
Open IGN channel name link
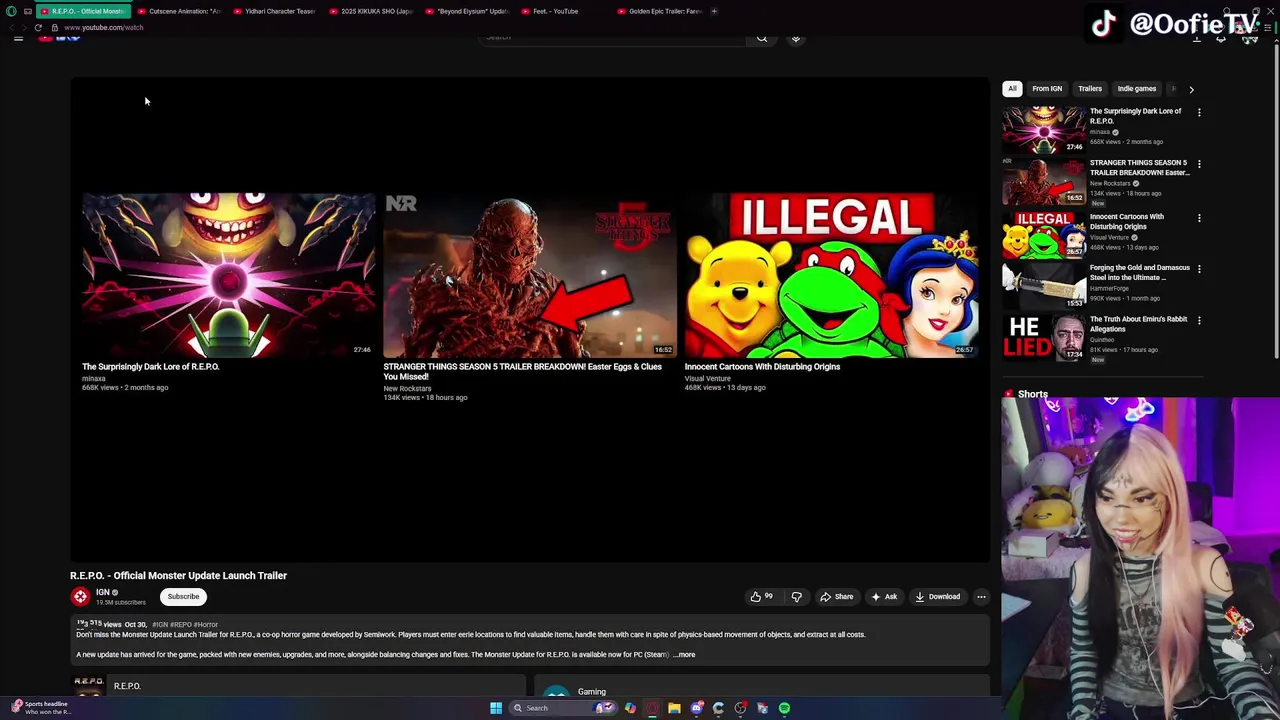(103, 592)
